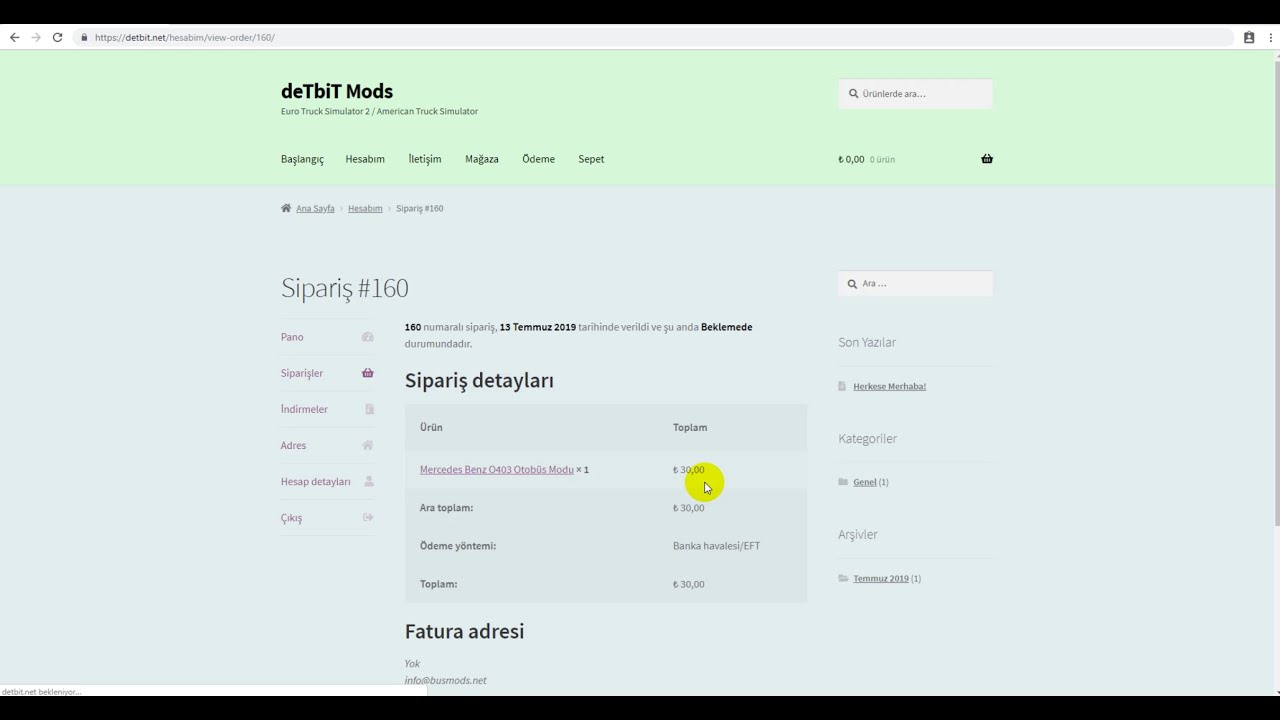The image size is (1280, 720).
Task: Click the Siparişler basket icon
Action: (x=368, y=373)
